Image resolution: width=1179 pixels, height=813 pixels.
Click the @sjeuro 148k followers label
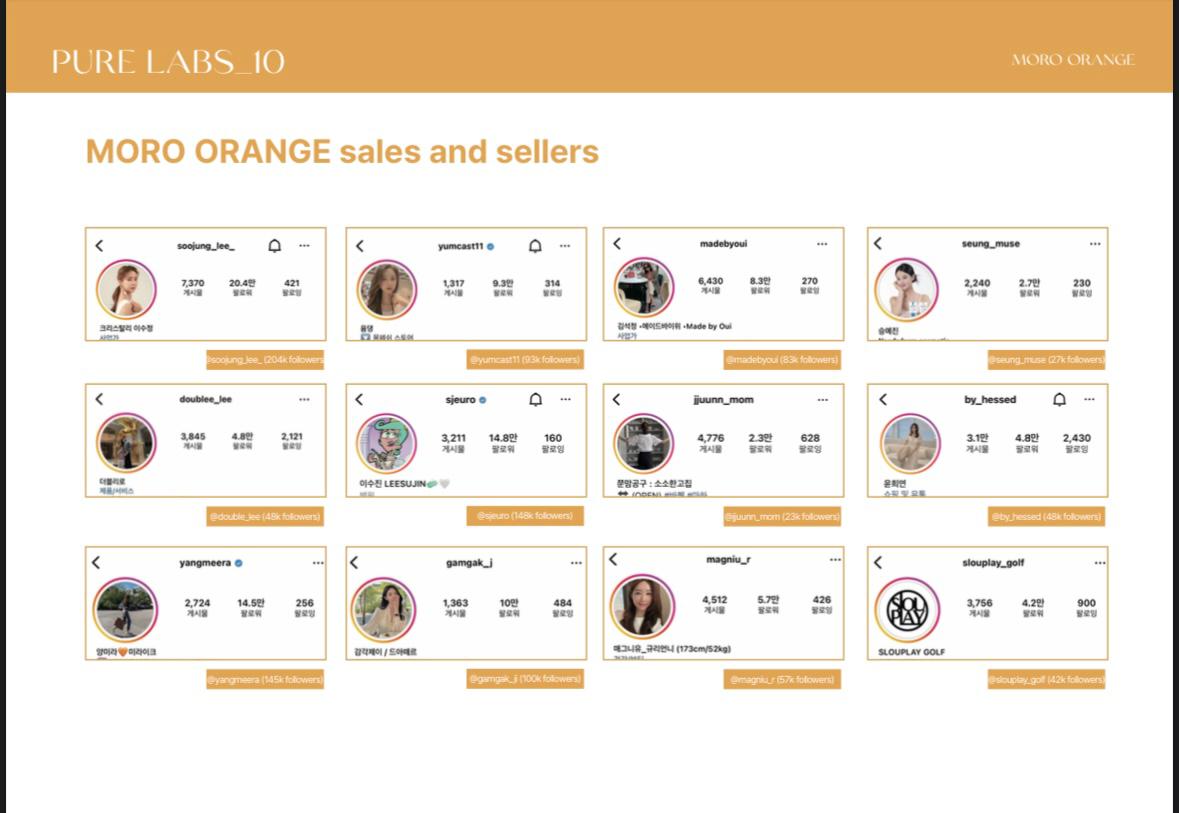pos(524,516)
